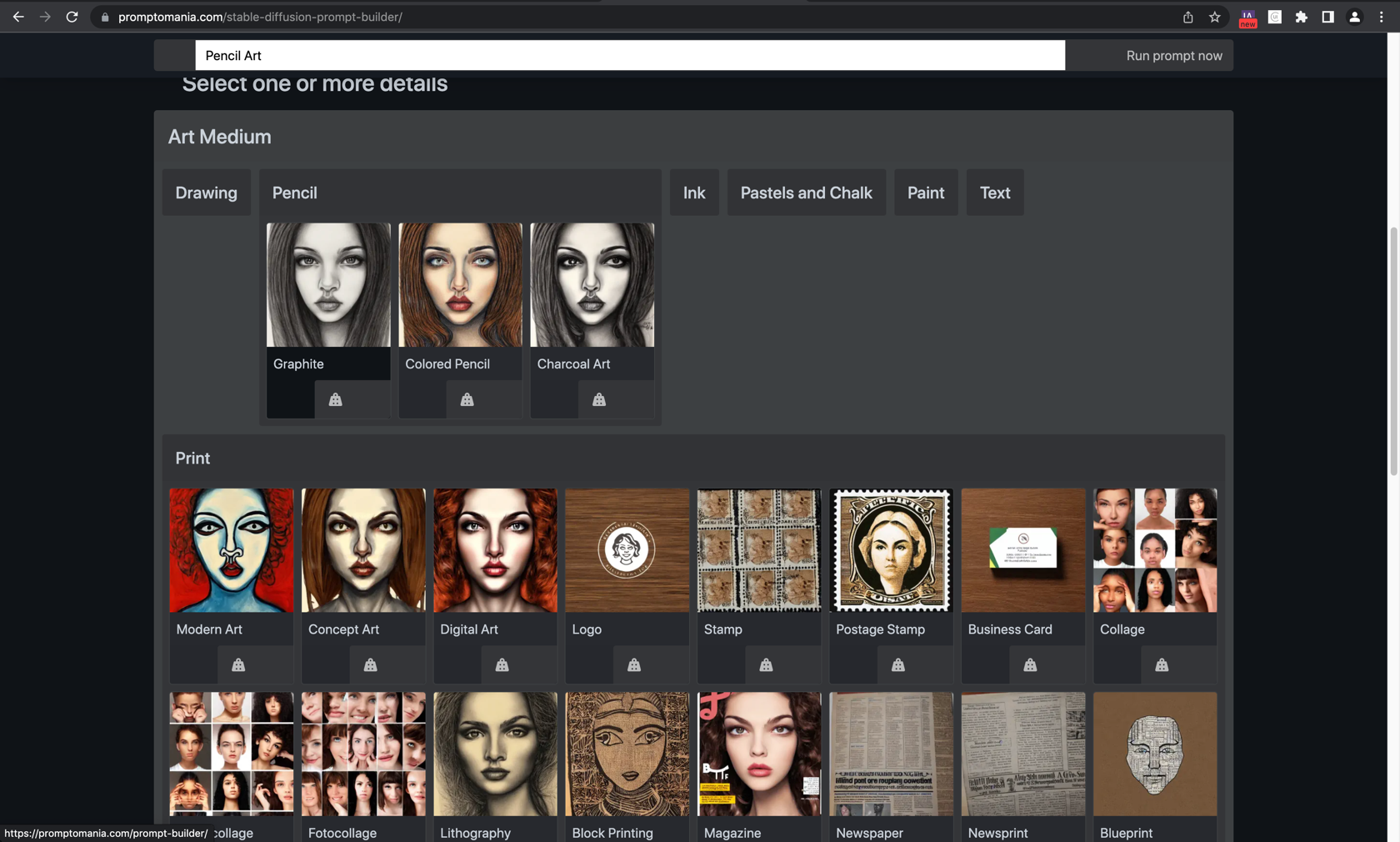Toggle the browser side panel
This screenshot has width=1400, height=842.
pos(1327,17)
